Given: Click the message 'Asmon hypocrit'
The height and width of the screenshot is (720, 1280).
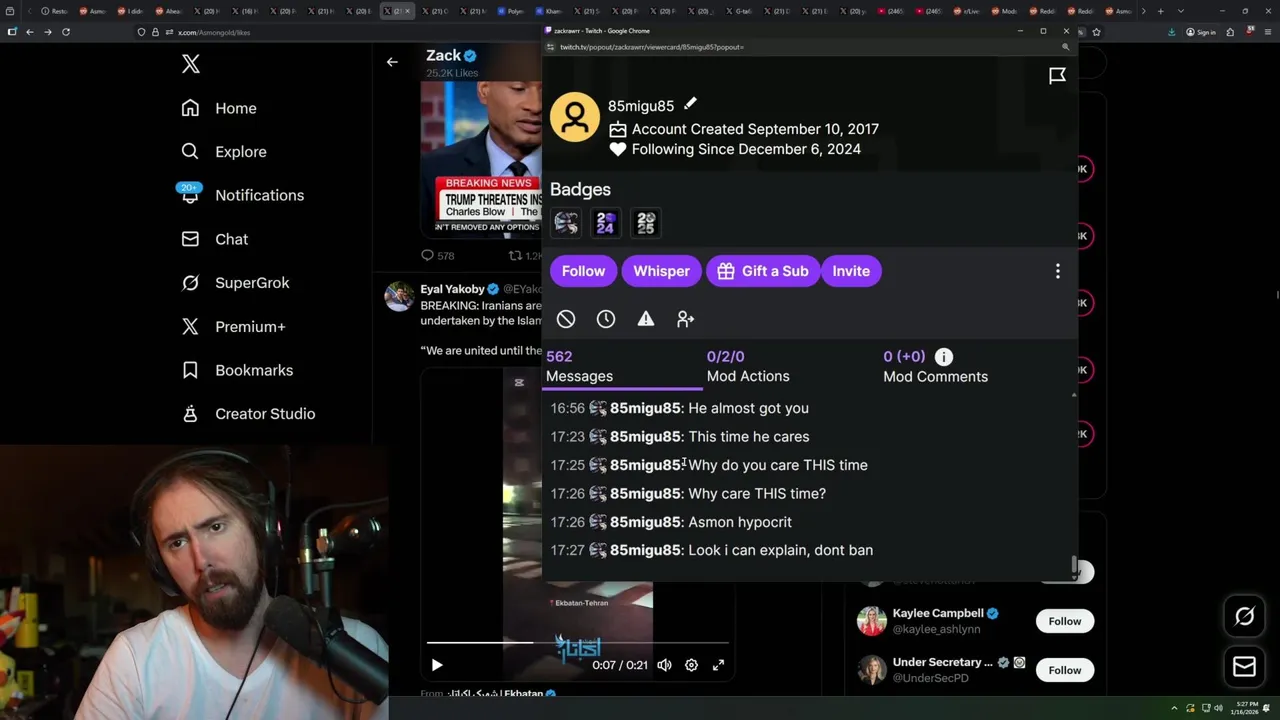Looking at the screenshot, I should tap(740, 522).
